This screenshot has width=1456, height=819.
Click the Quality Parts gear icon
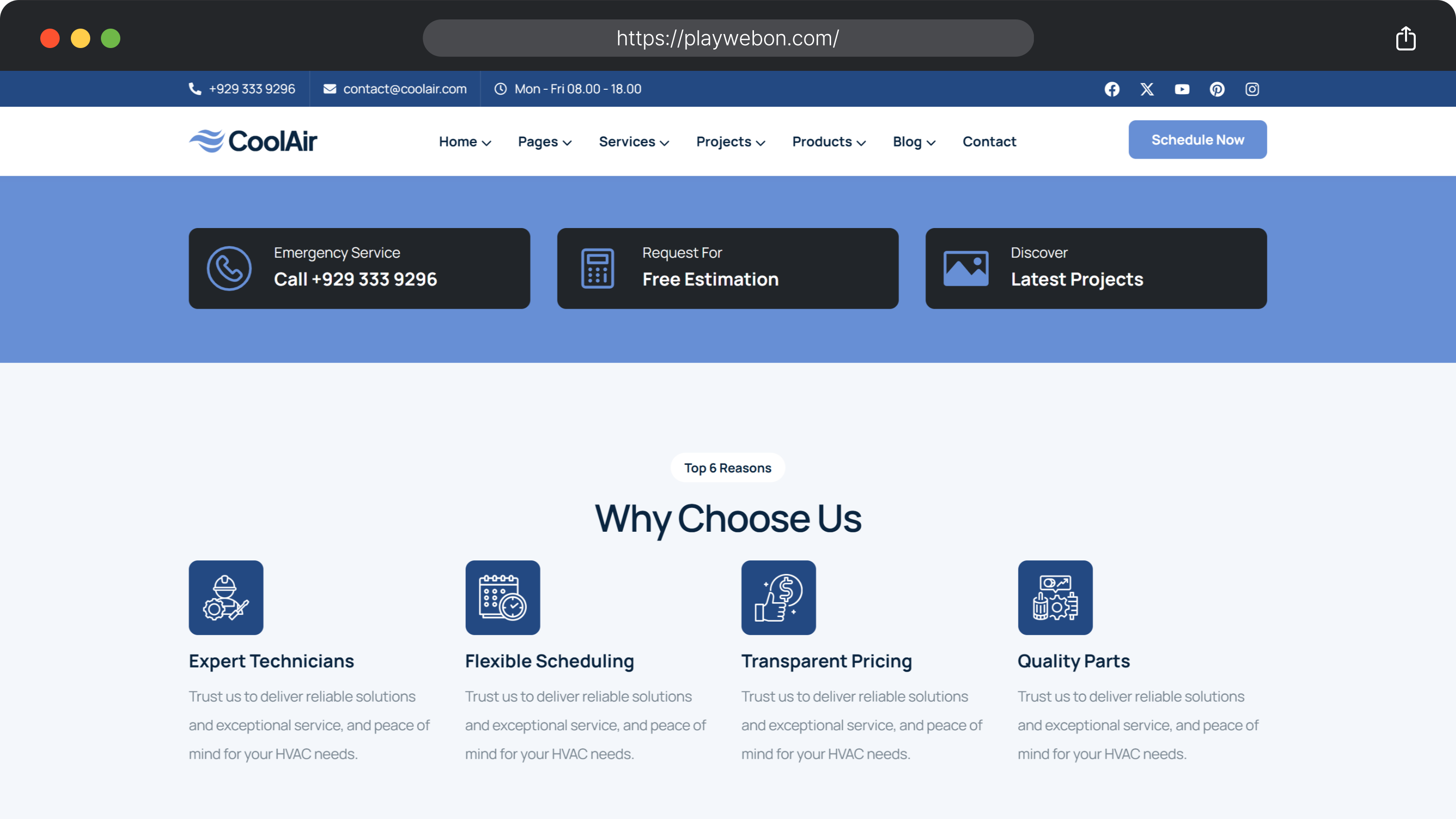point(1055,597)
